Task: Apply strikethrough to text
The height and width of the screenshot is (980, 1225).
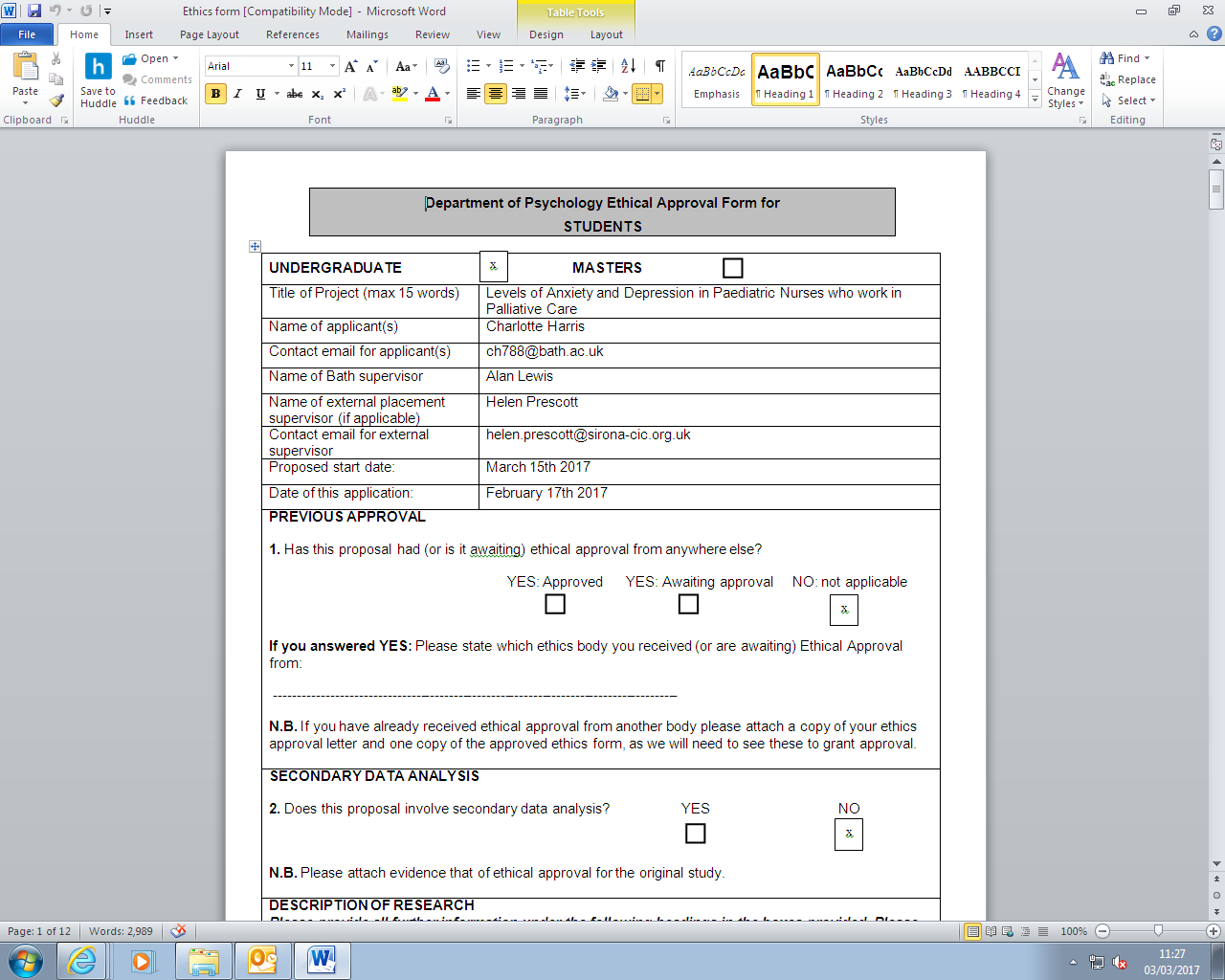Action: pyautogui.click(x=295, y=94)
